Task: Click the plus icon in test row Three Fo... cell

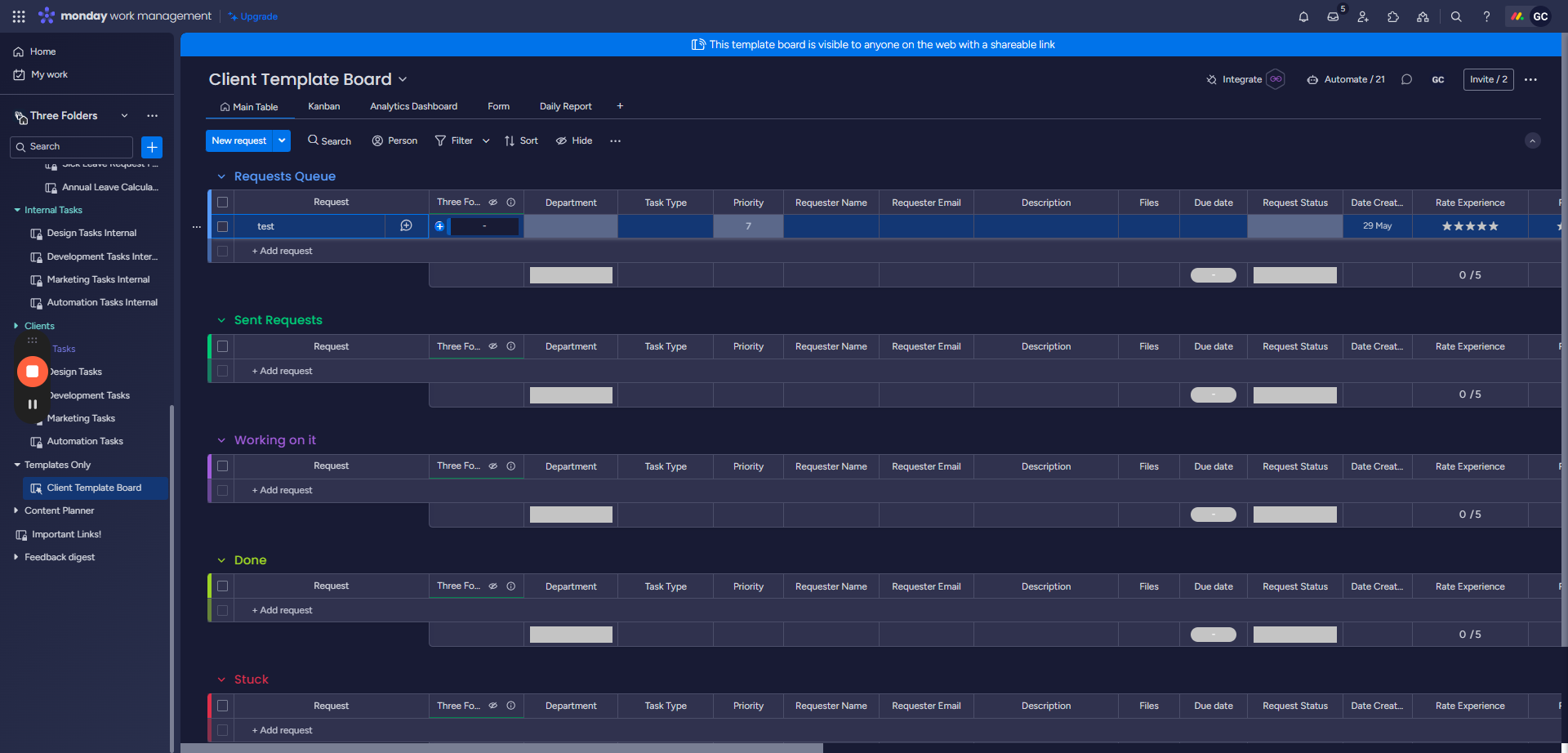Action: click(x=439, y=226)
